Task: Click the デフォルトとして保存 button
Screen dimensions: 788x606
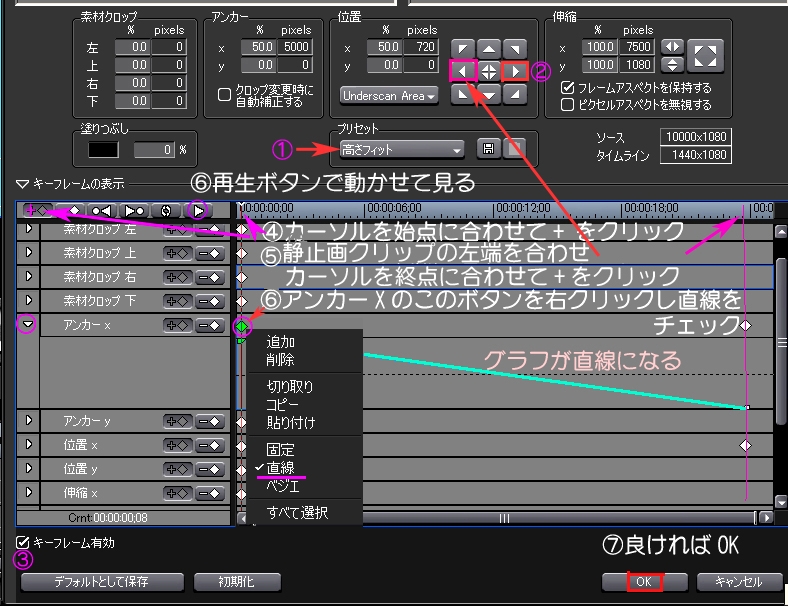Action: click(102, 582)
